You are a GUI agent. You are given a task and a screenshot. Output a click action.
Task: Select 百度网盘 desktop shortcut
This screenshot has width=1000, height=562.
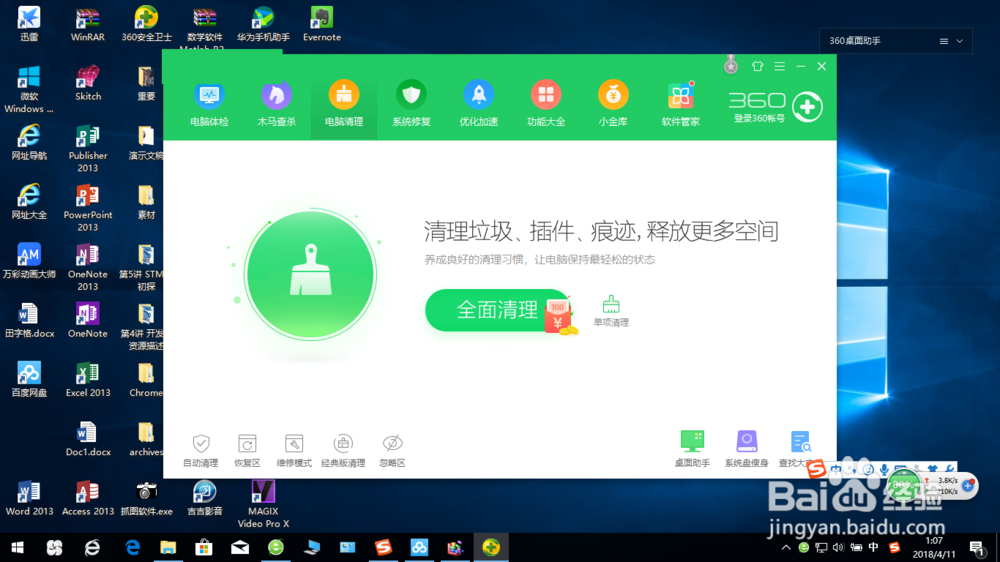pos(29,380)
